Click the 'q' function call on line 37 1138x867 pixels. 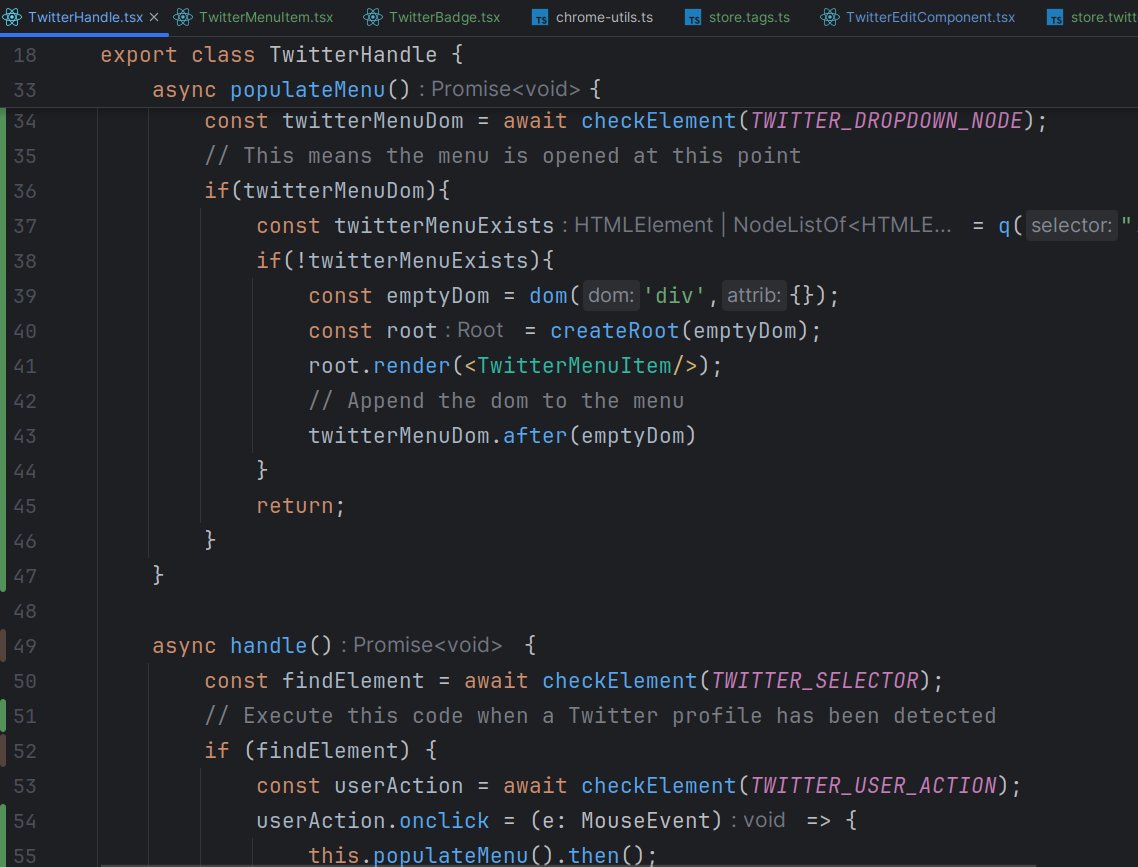pos(1004,226)
